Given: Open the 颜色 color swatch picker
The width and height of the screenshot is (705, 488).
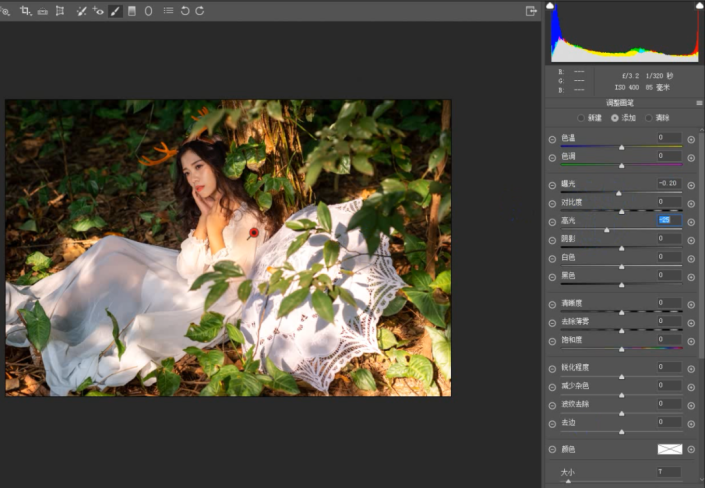Looking at the screenshot, I should [x=669, y=450].
